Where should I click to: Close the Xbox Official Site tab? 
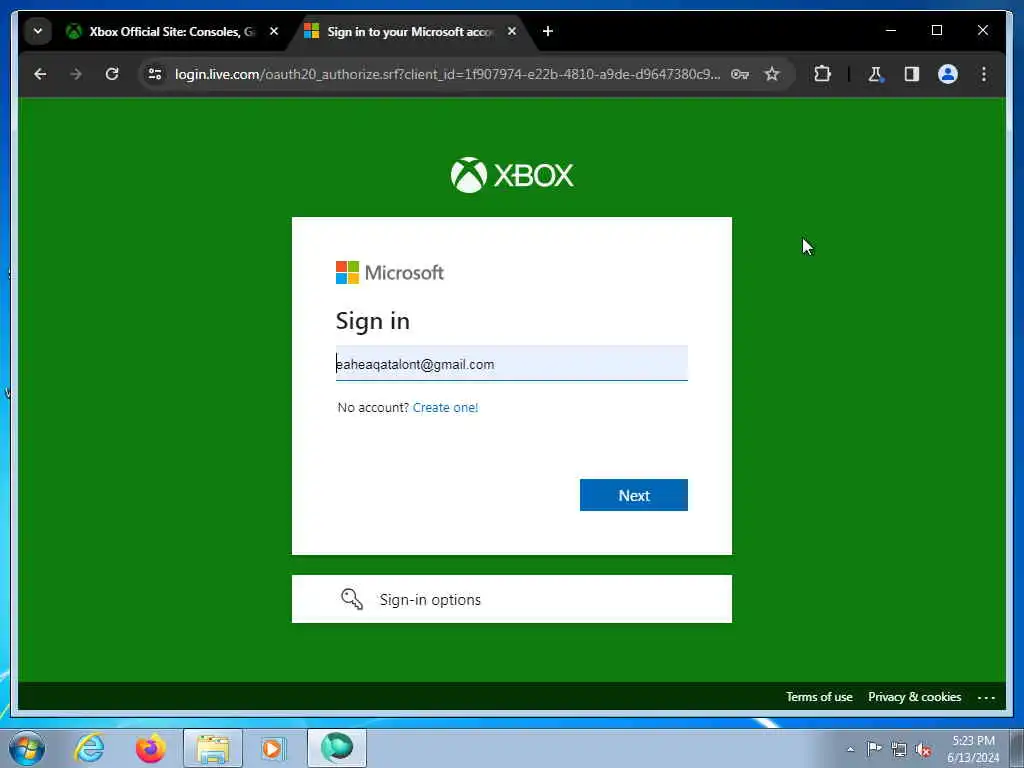(274, 31)
